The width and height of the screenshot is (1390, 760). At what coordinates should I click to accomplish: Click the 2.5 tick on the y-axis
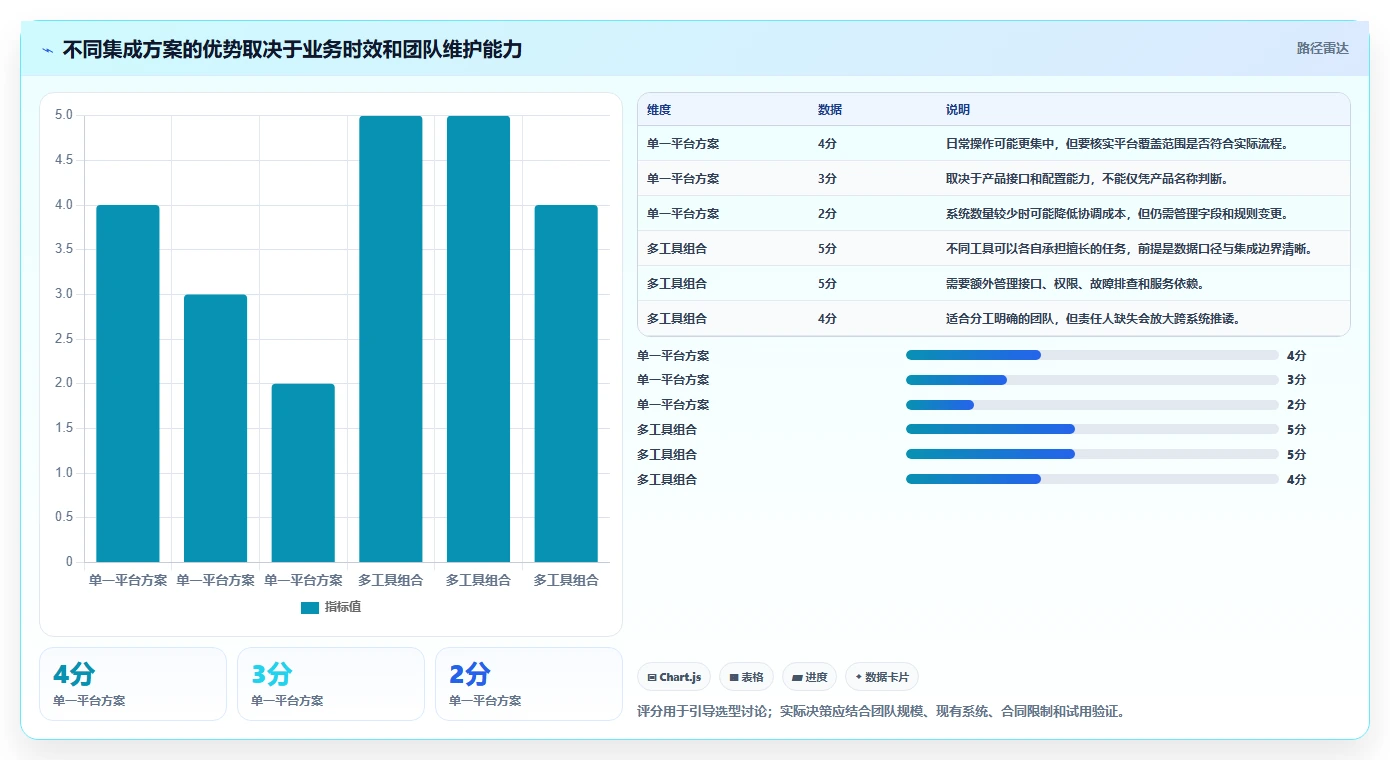tap(63, 339)
